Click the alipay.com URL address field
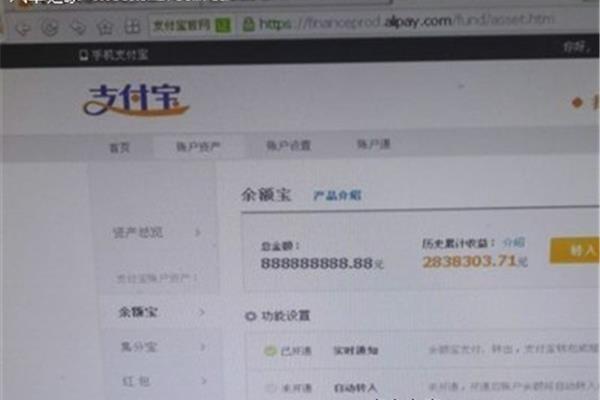 (407, 21)
